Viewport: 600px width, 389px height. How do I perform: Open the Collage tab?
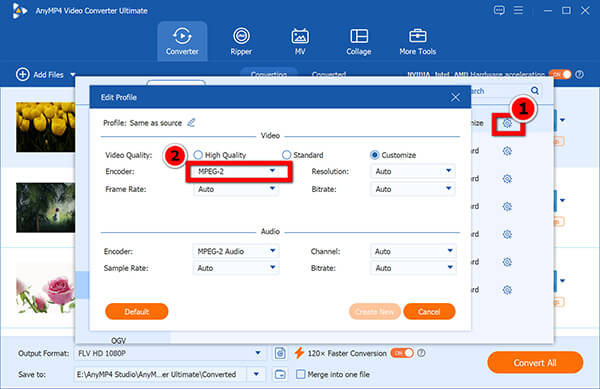tap(359, 41)
